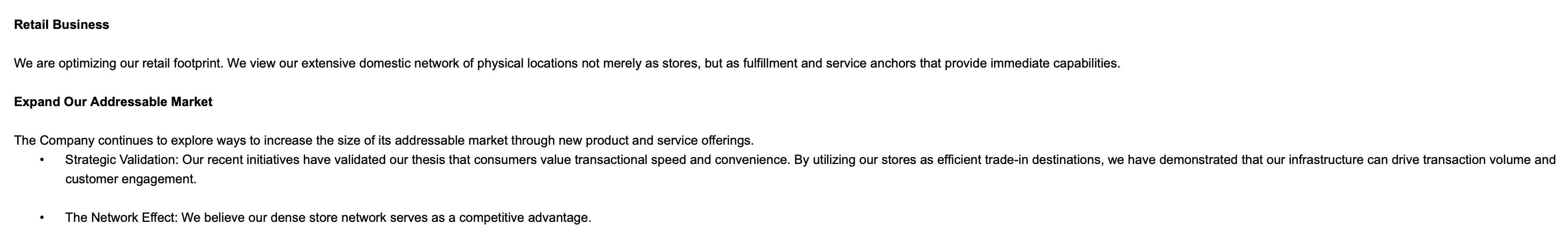
Task: Click the words "The Network Effect"
Action: [121, 218]
